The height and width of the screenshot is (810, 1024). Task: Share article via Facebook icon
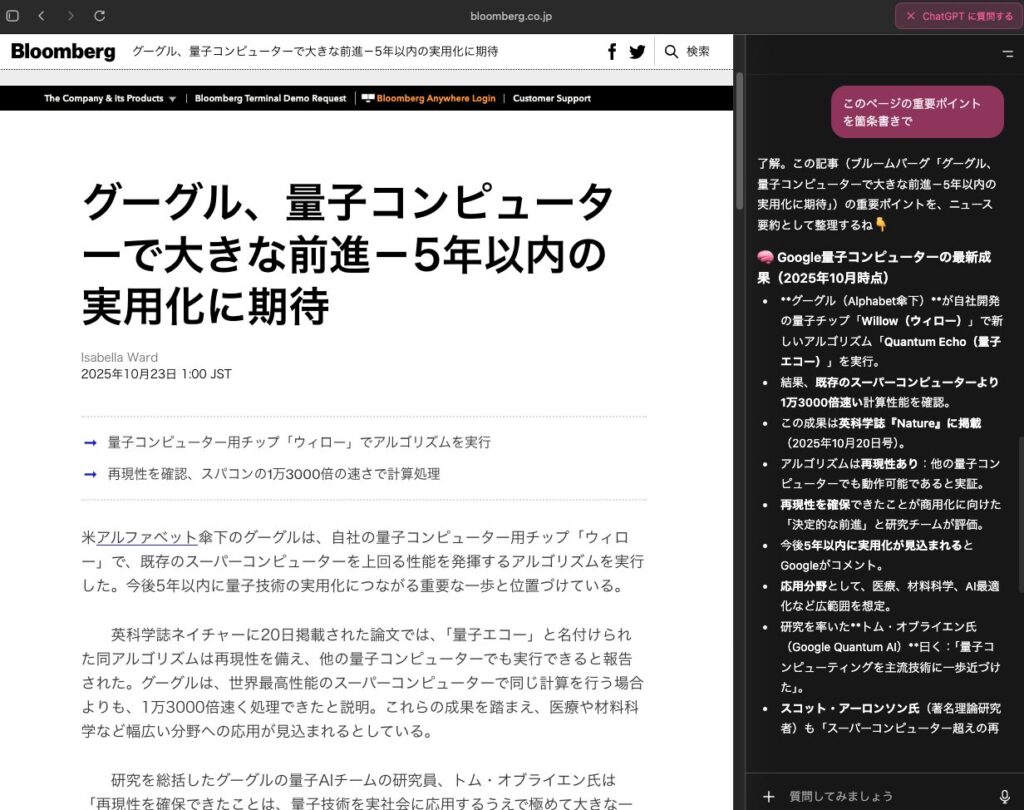point(612,51)
